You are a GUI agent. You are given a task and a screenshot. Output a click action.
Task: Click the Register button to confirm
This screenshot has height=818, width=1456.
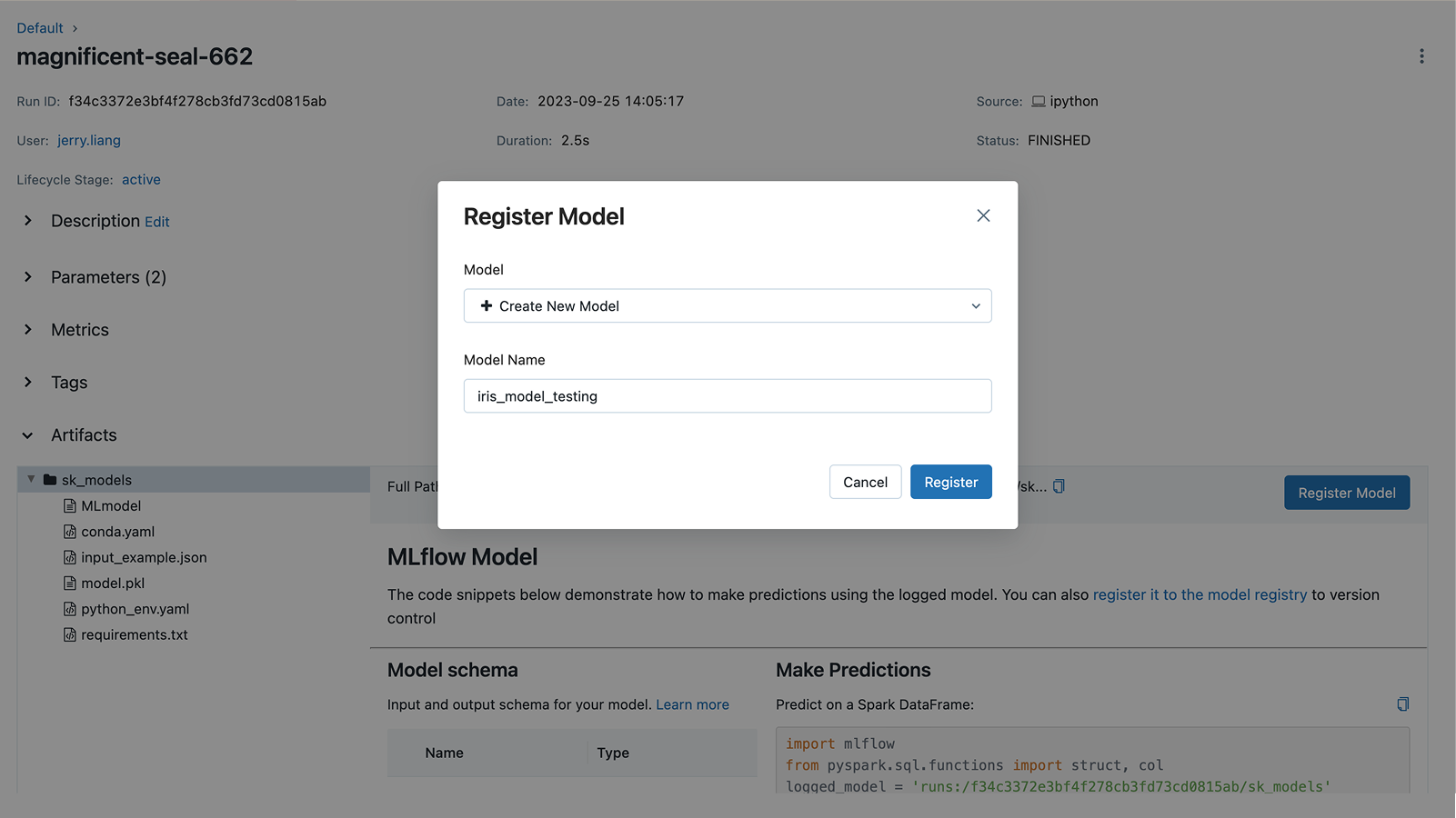click(x=950, y=482)
